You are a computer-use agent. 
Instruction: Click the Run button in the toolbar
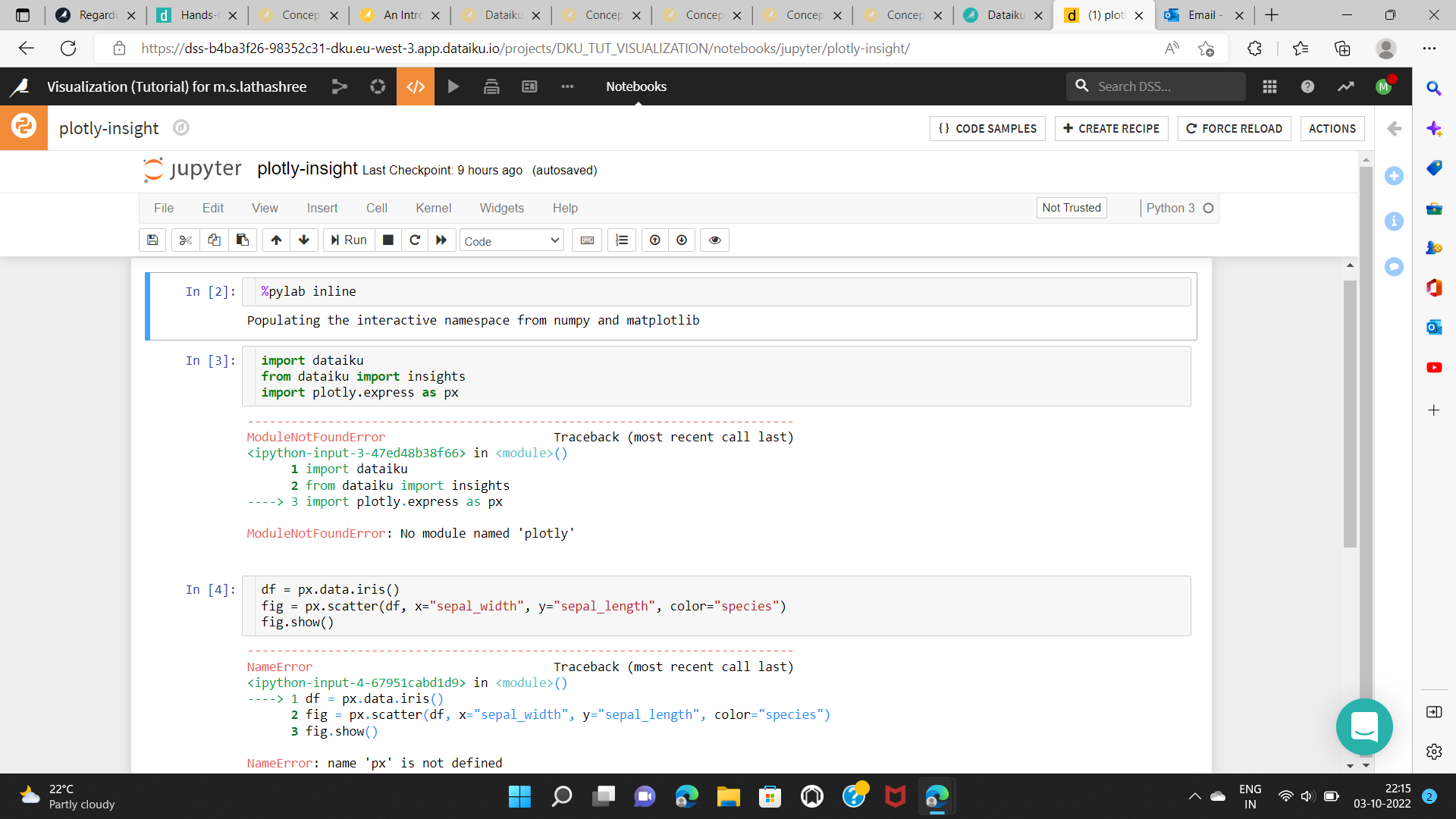click(348, 240)
